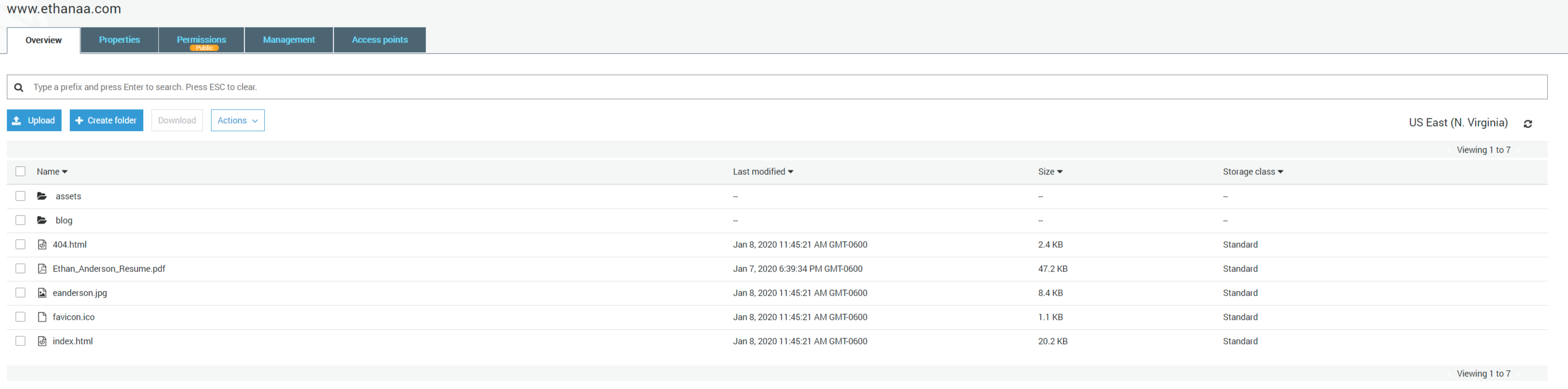Open the Management tab

[x=288, y=40]
